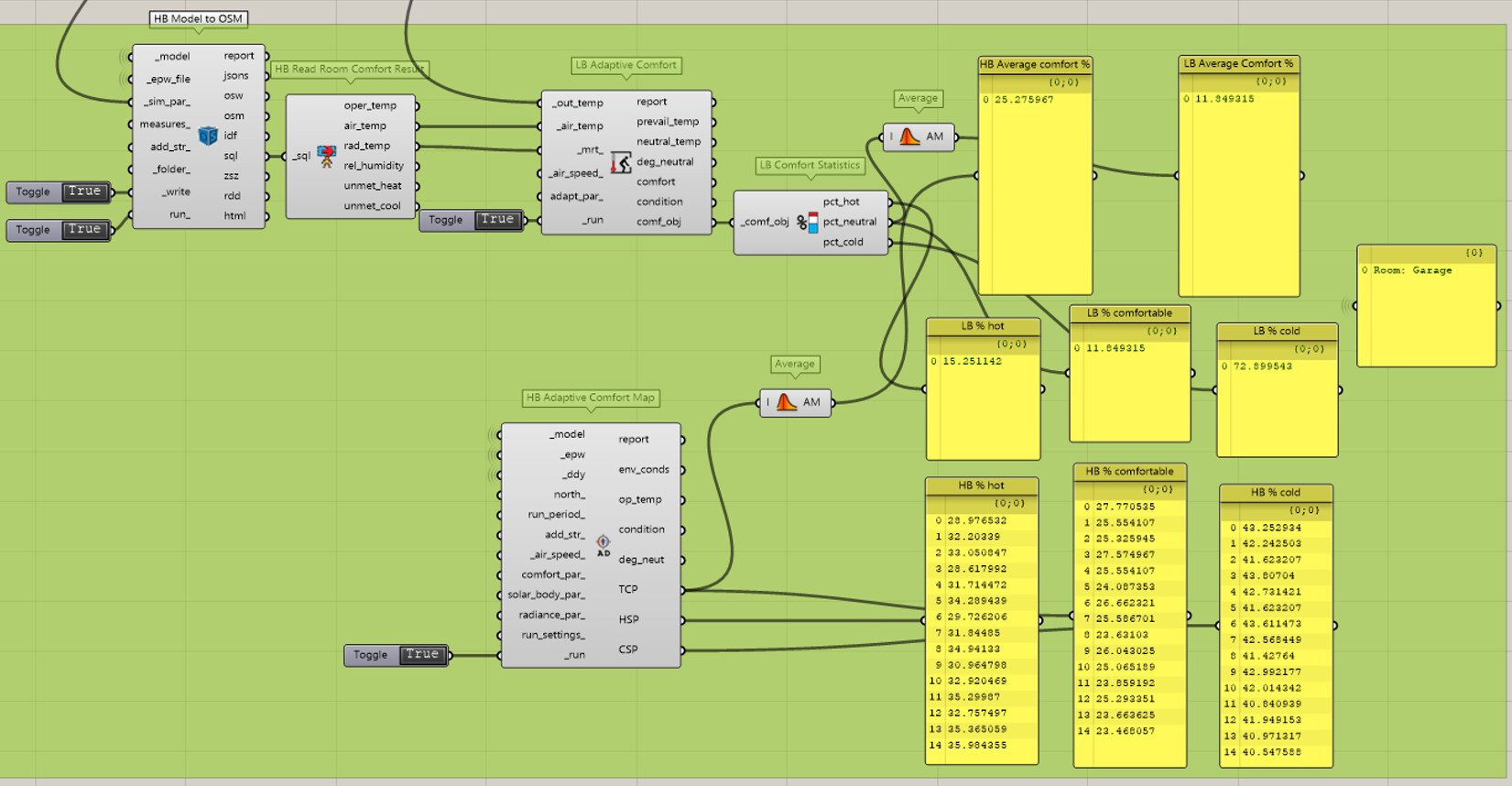The width and height of the screenshot is (1512, 786).
Task: Click the Average icon above HB Adaptive Comfort Map
Action: (x=787, y=402)
